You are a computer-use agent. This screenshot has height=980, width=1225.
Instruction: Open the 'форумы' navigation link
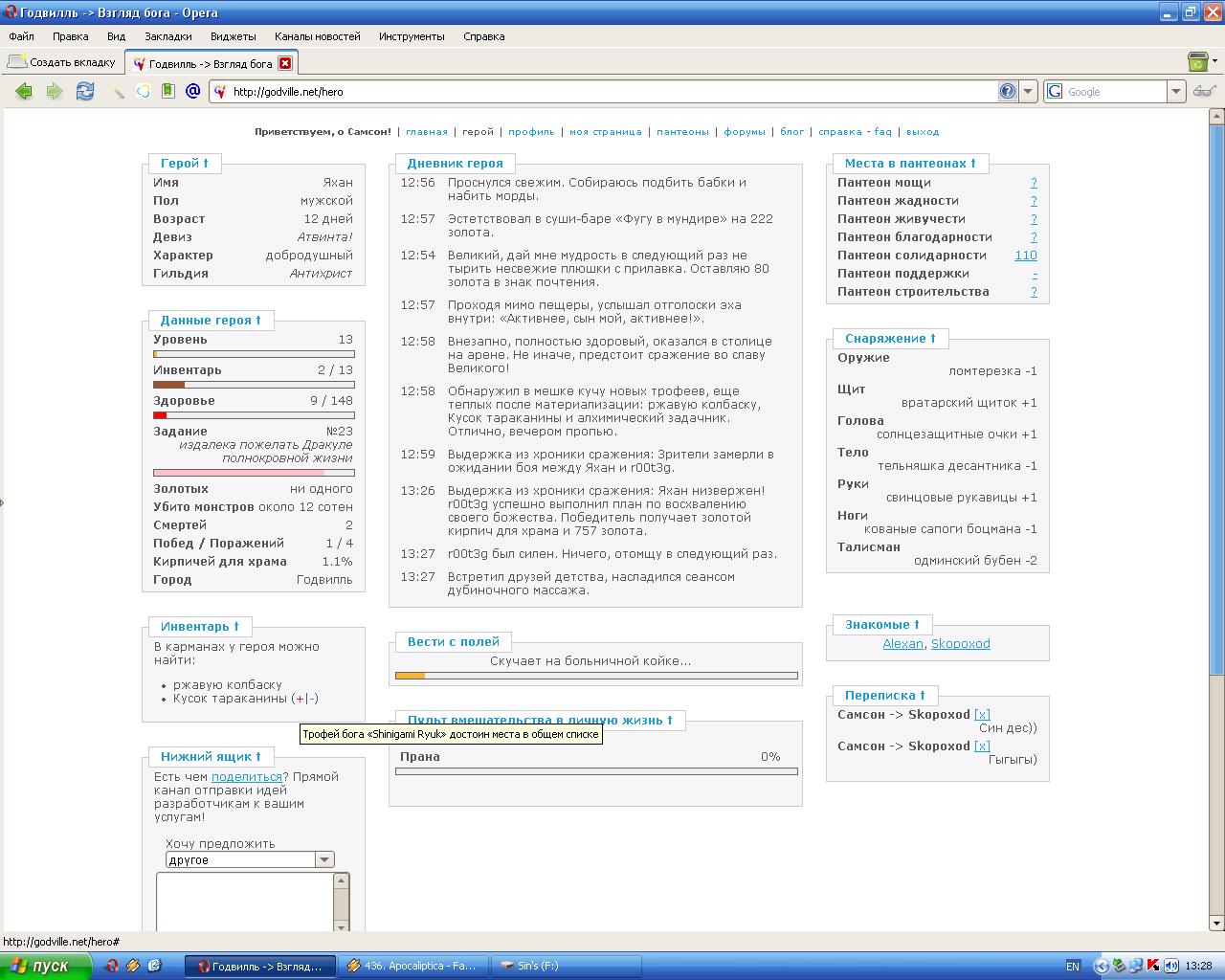click(744, 132)
